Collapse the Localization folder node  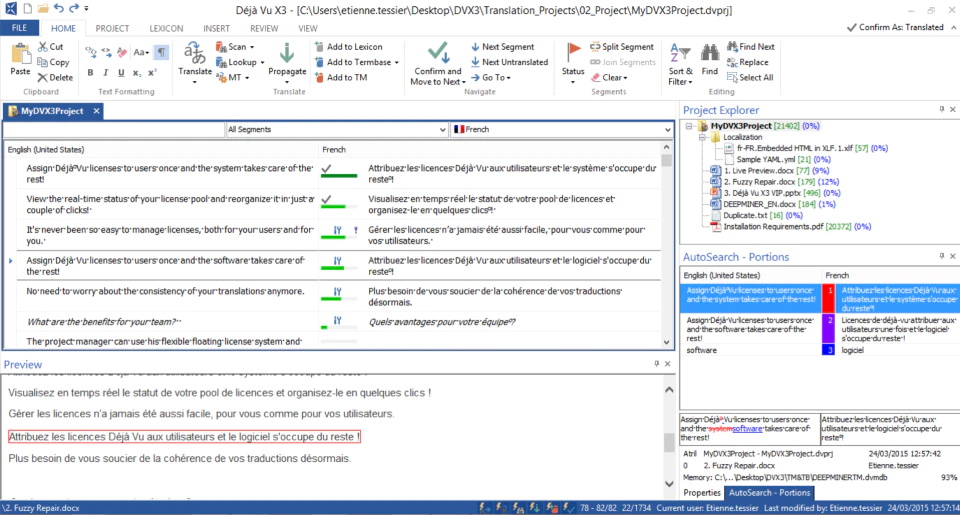coord(702,137)
